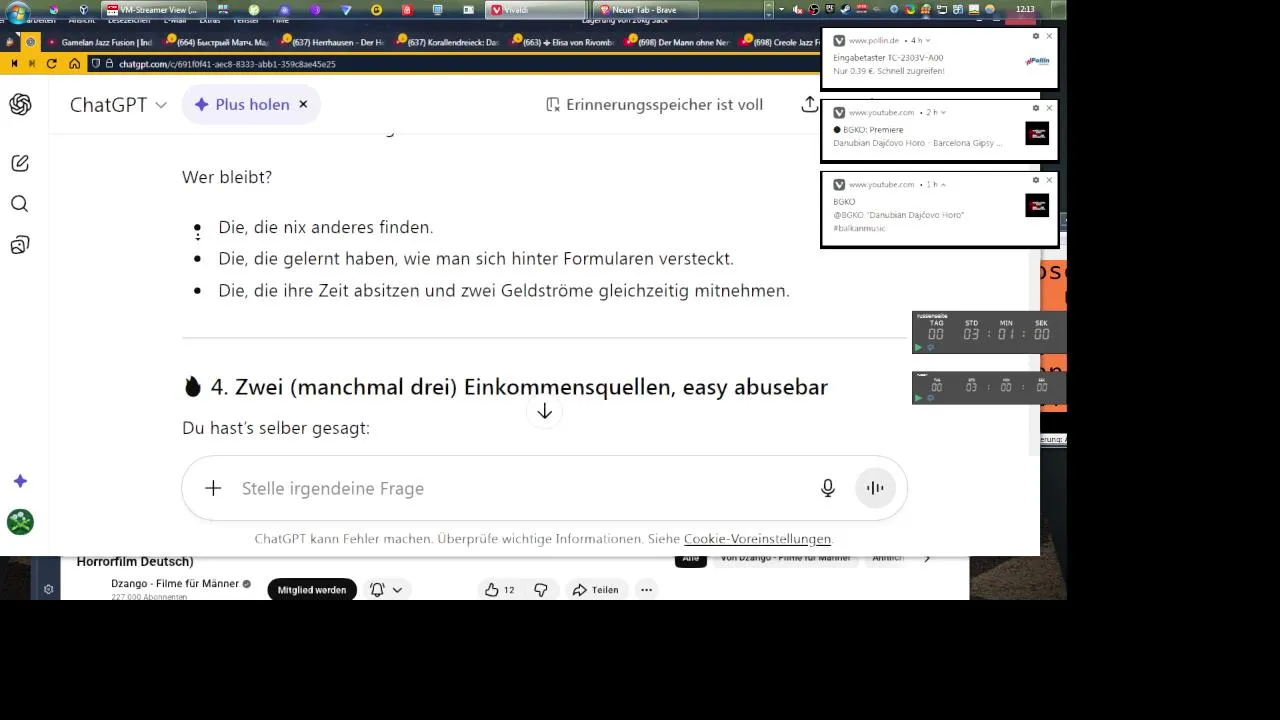This screenshot has height=720, width=1280.
Task: Open settings gear of the BGKO Premiere notification
Action: coord(1036,108)
